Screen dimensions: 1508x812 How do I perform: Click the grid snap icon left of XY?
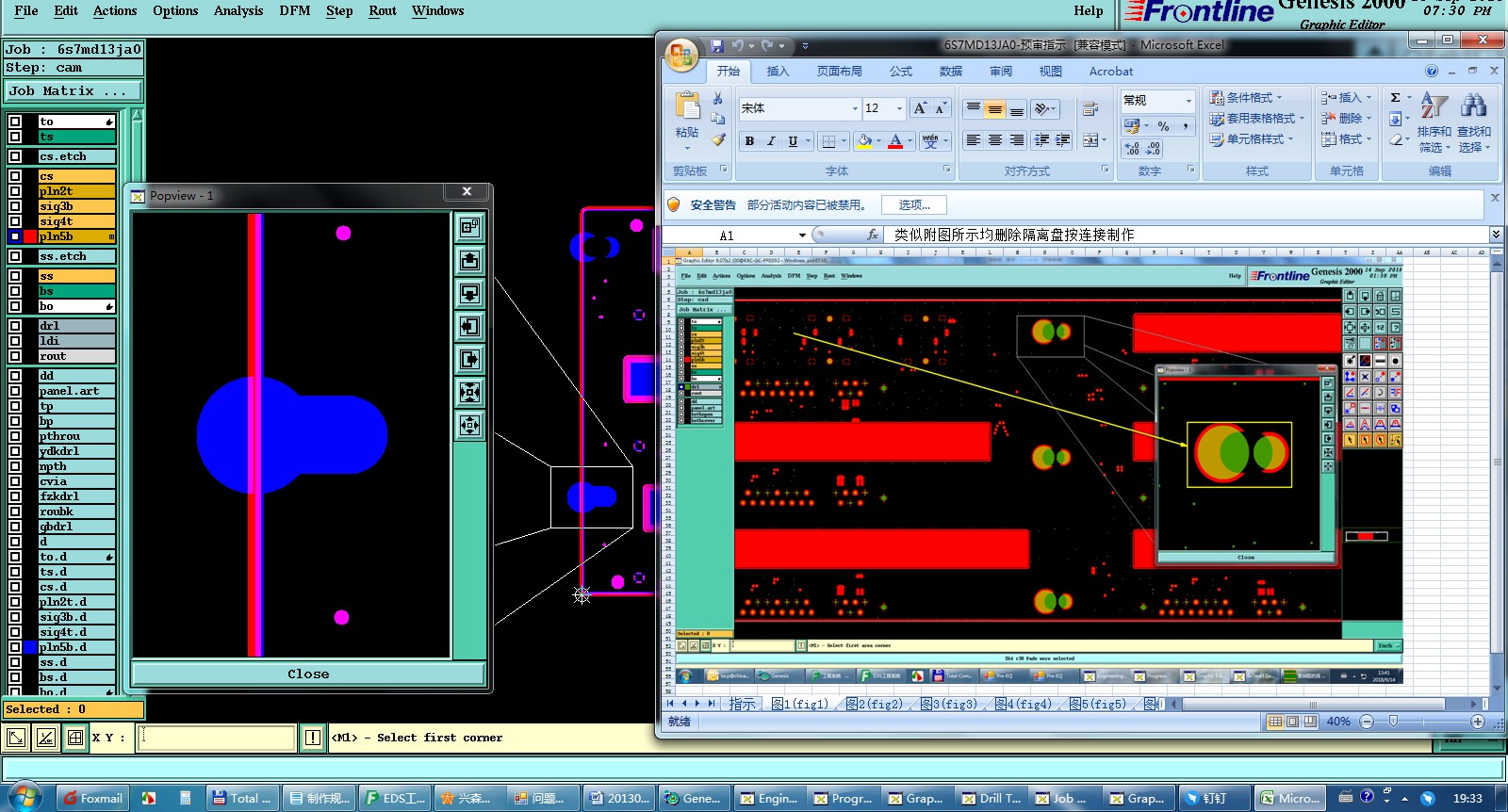point(75,738)
